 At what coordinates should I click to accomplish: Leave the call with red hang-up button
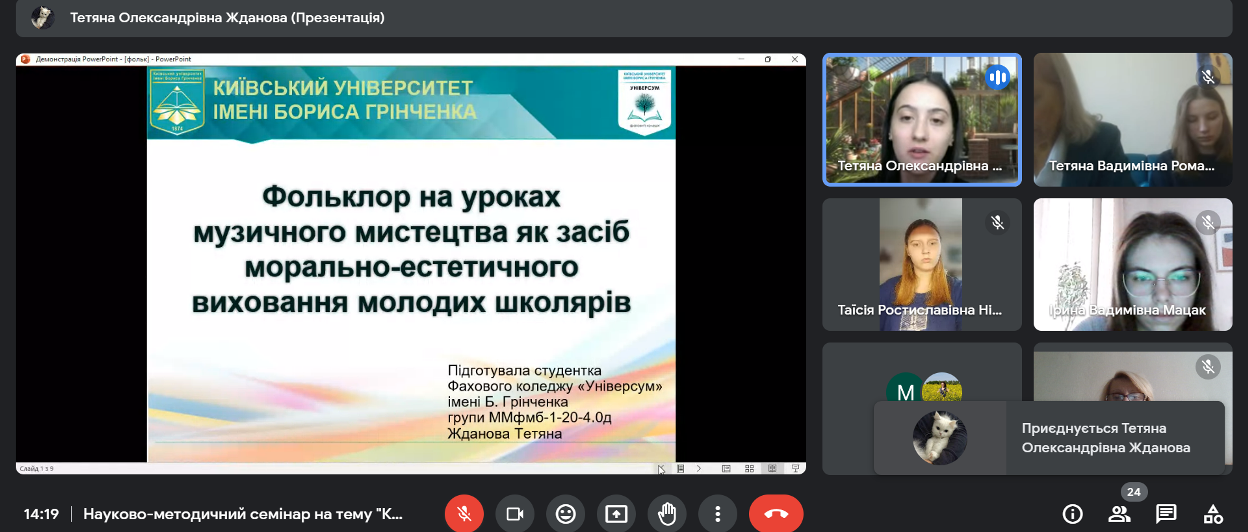coord(776,514)
